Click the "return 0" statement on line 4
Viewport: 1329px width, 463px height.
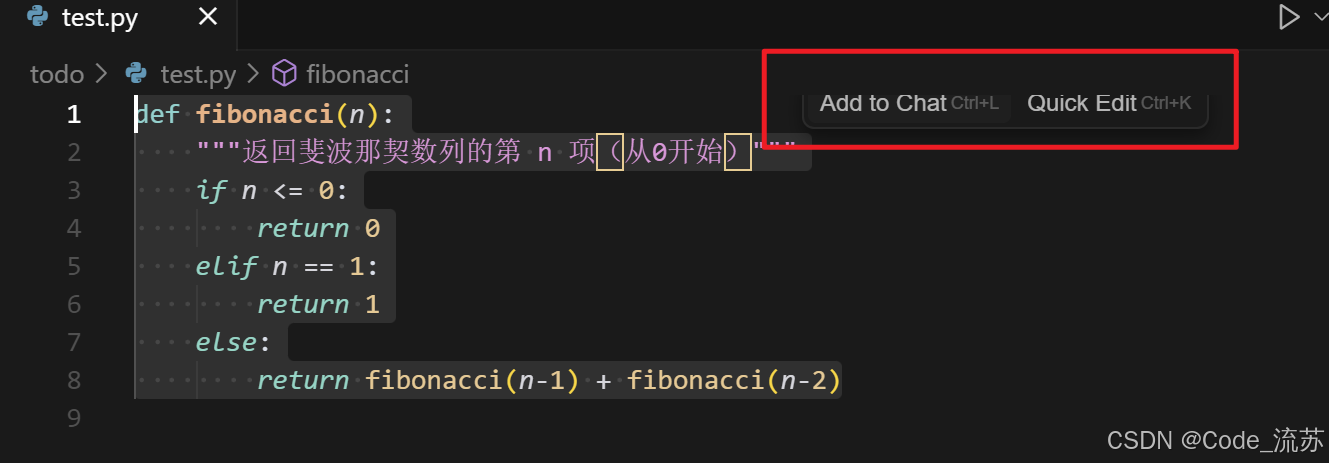[318, 228]
